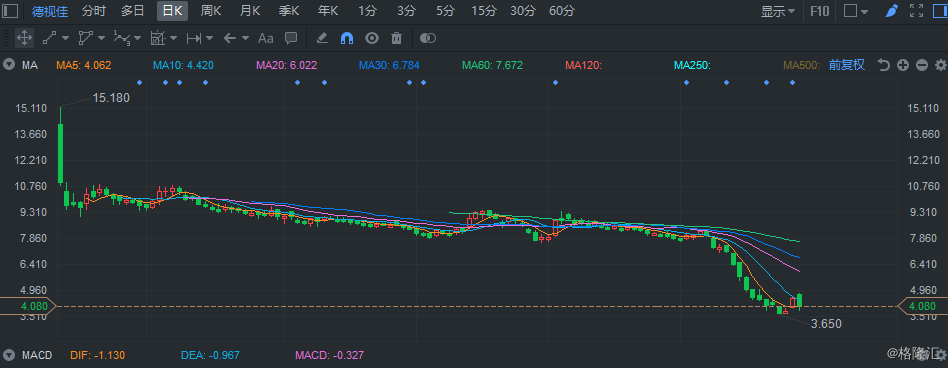Image resolution: width=948 pixels, height=368 pixels.
Task: Click the MA30: 6.784 label
Action: [389, 65]
